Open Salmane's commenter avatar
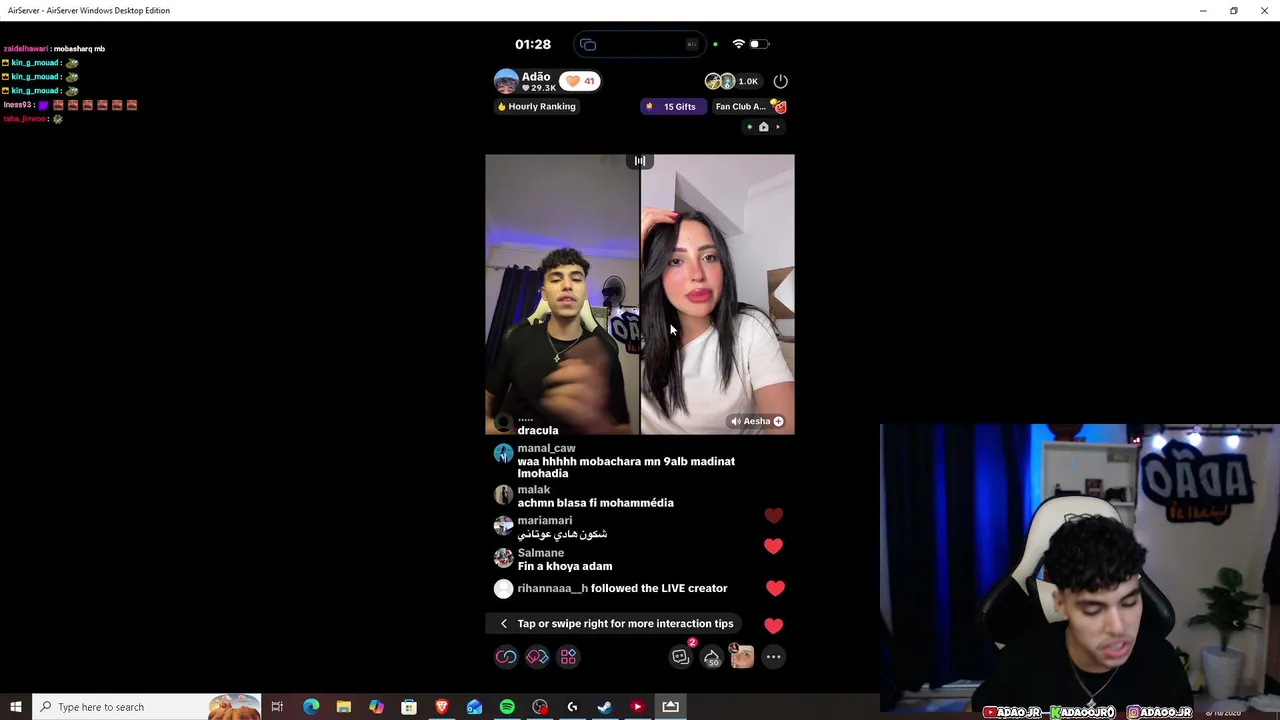 503,557
